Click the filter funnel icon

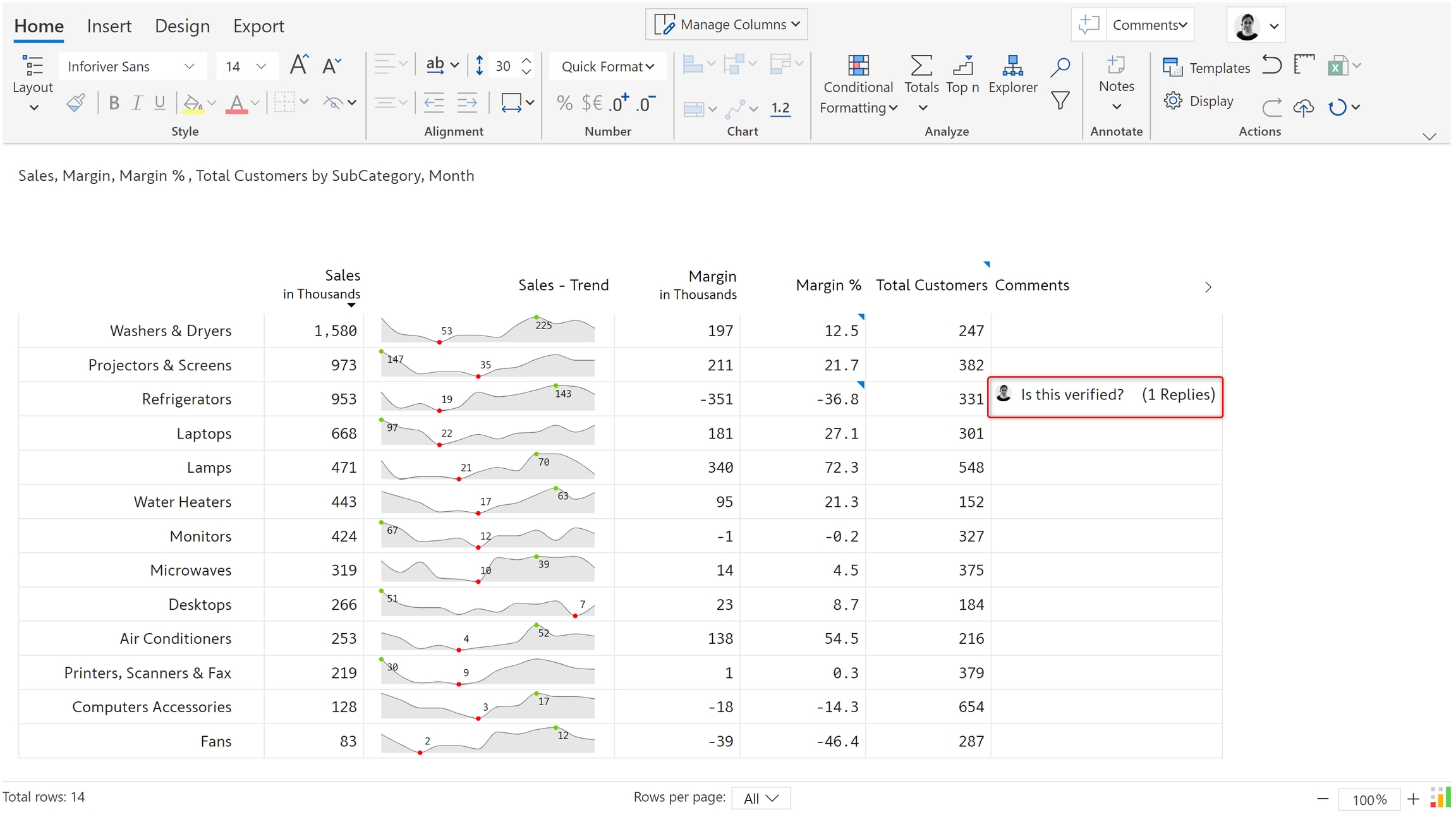(x=1060, y=100)
